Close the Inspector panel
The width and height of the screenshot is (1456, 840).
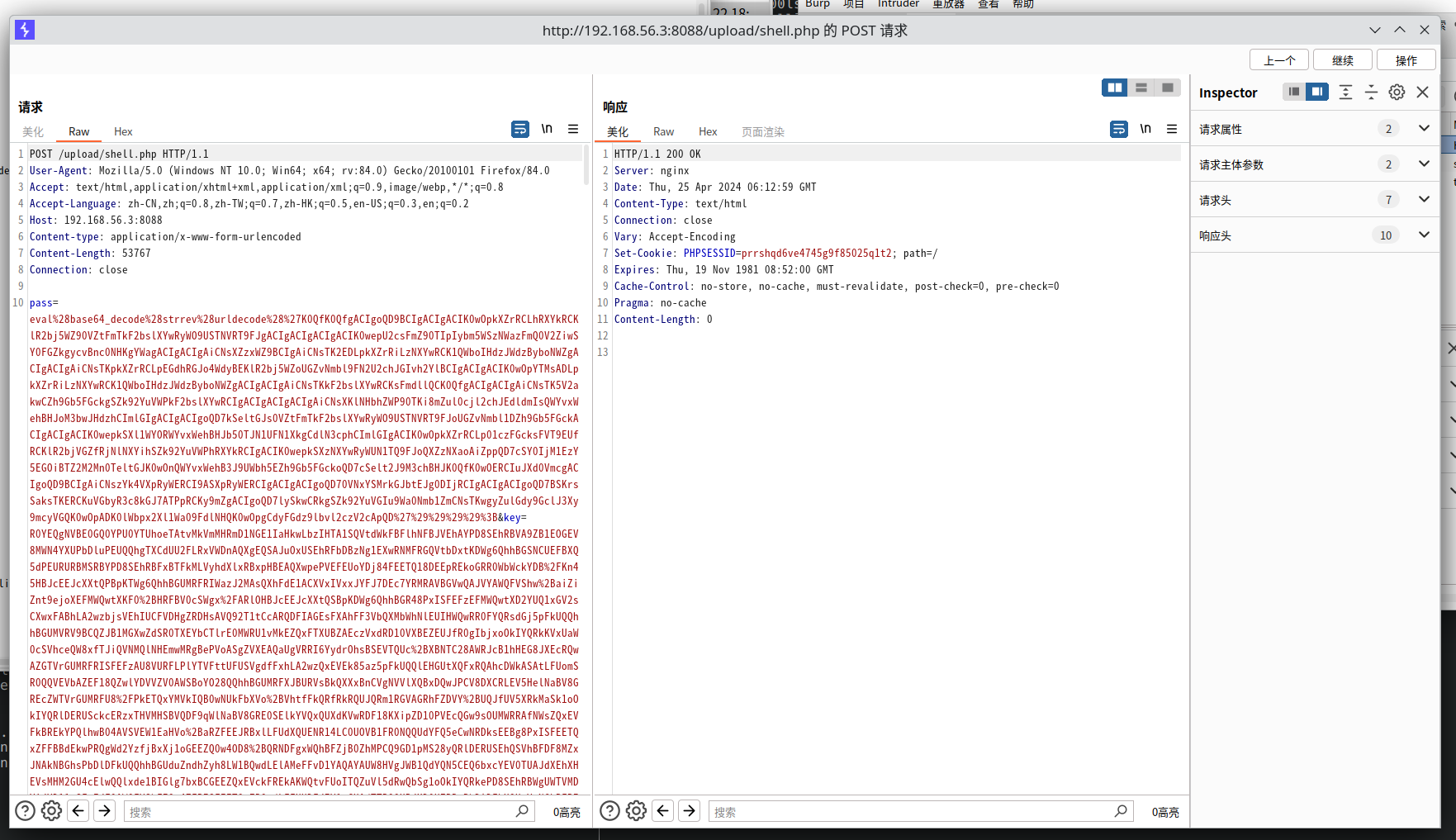(x=1423, y=92)
